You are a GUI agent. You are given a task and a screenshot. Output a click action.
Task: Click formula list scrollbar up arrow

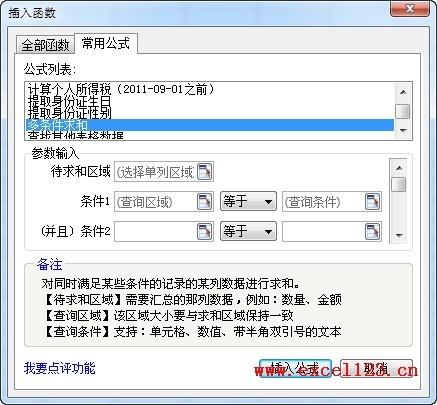coord(403,92)
